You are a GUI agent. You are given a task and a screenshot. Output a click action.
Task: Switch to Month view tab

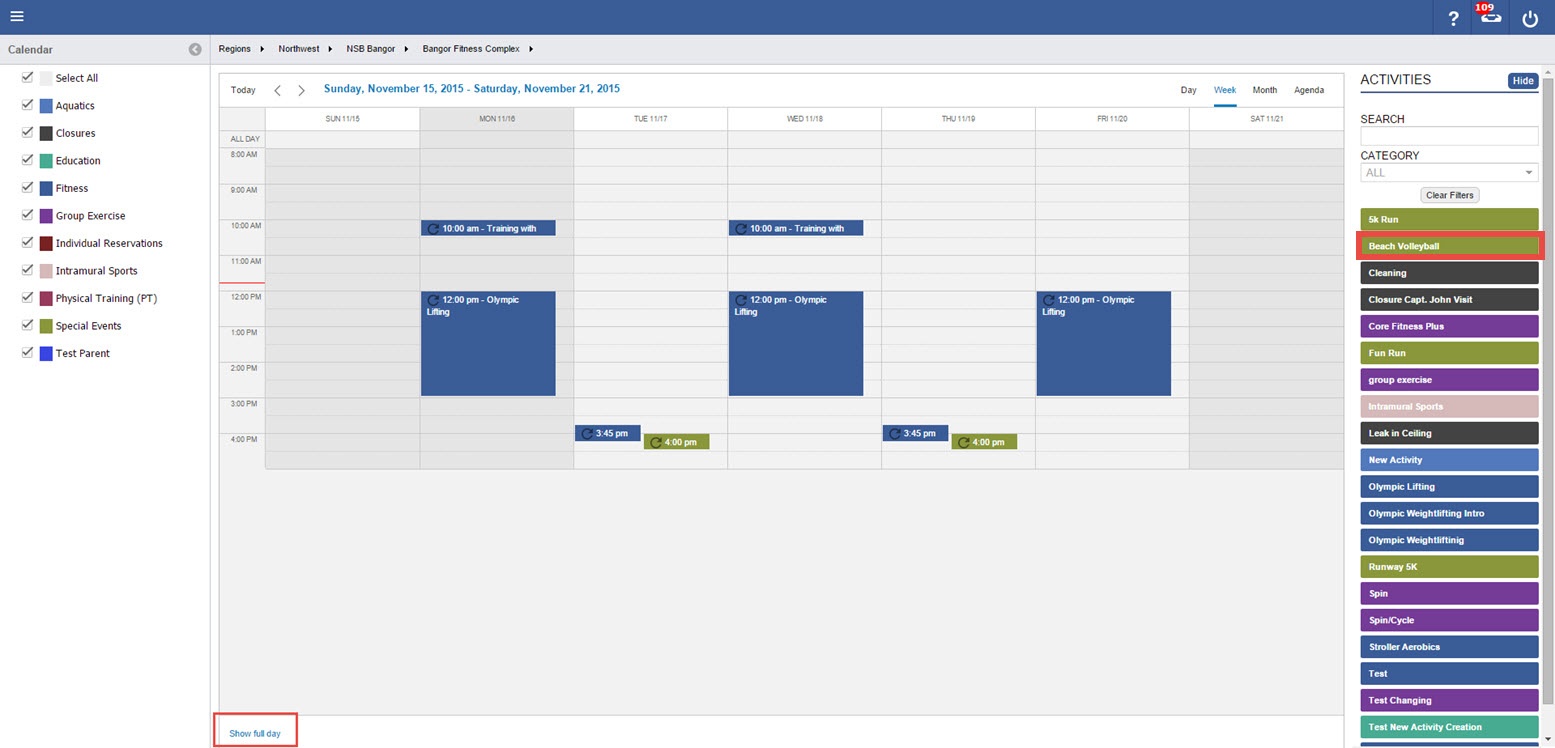[1264, 90]
